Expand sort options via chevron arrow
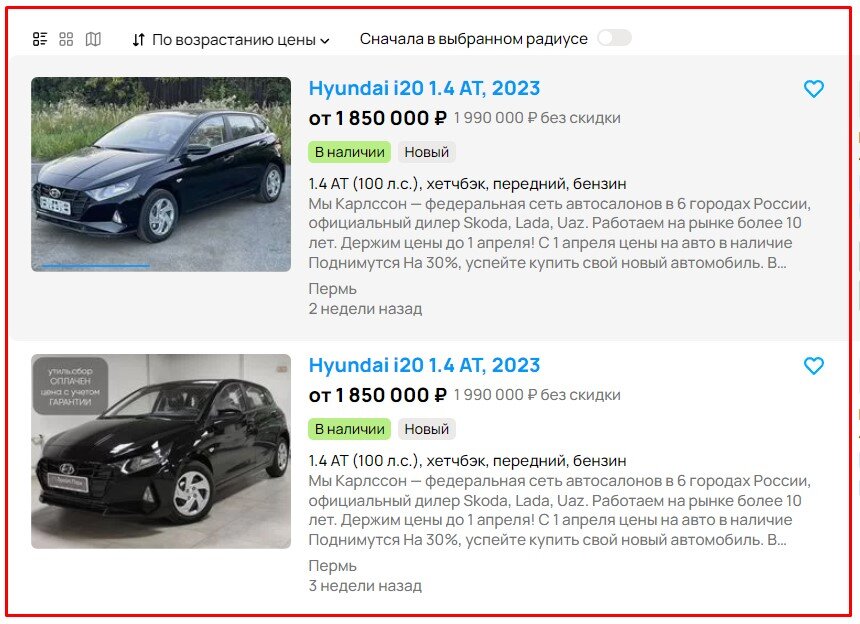Viewport: 860px width, 624px height. click(325, 41)
